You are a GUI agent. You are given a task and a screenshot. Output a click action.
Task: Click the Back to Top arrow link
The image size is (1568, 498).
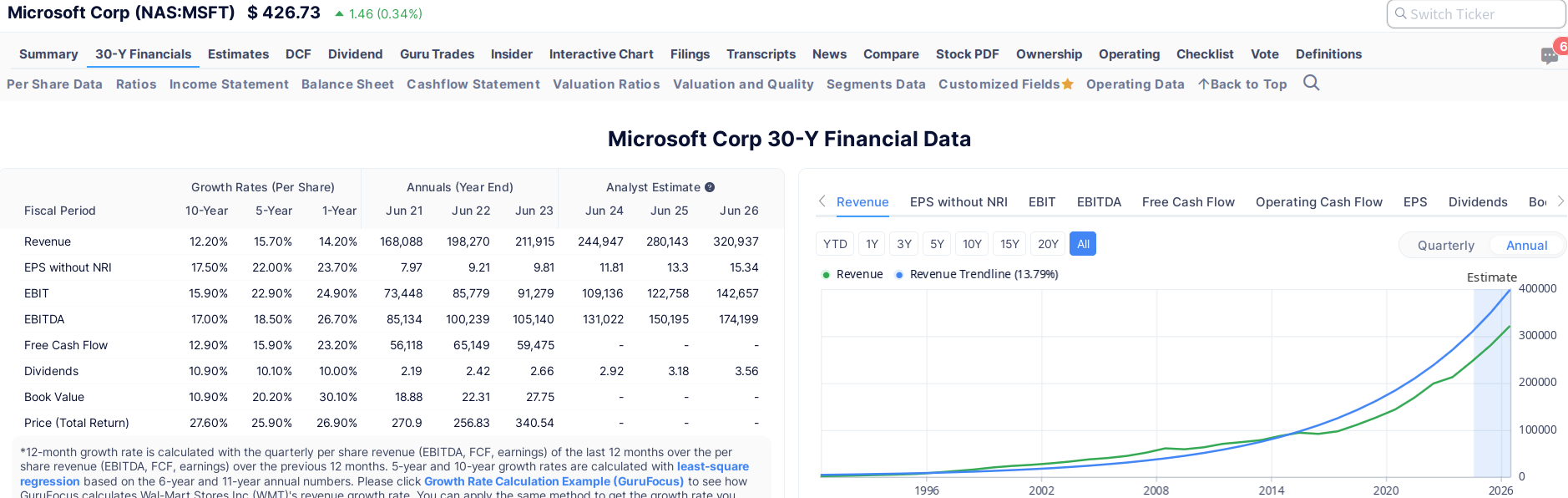coord(1242,84)
